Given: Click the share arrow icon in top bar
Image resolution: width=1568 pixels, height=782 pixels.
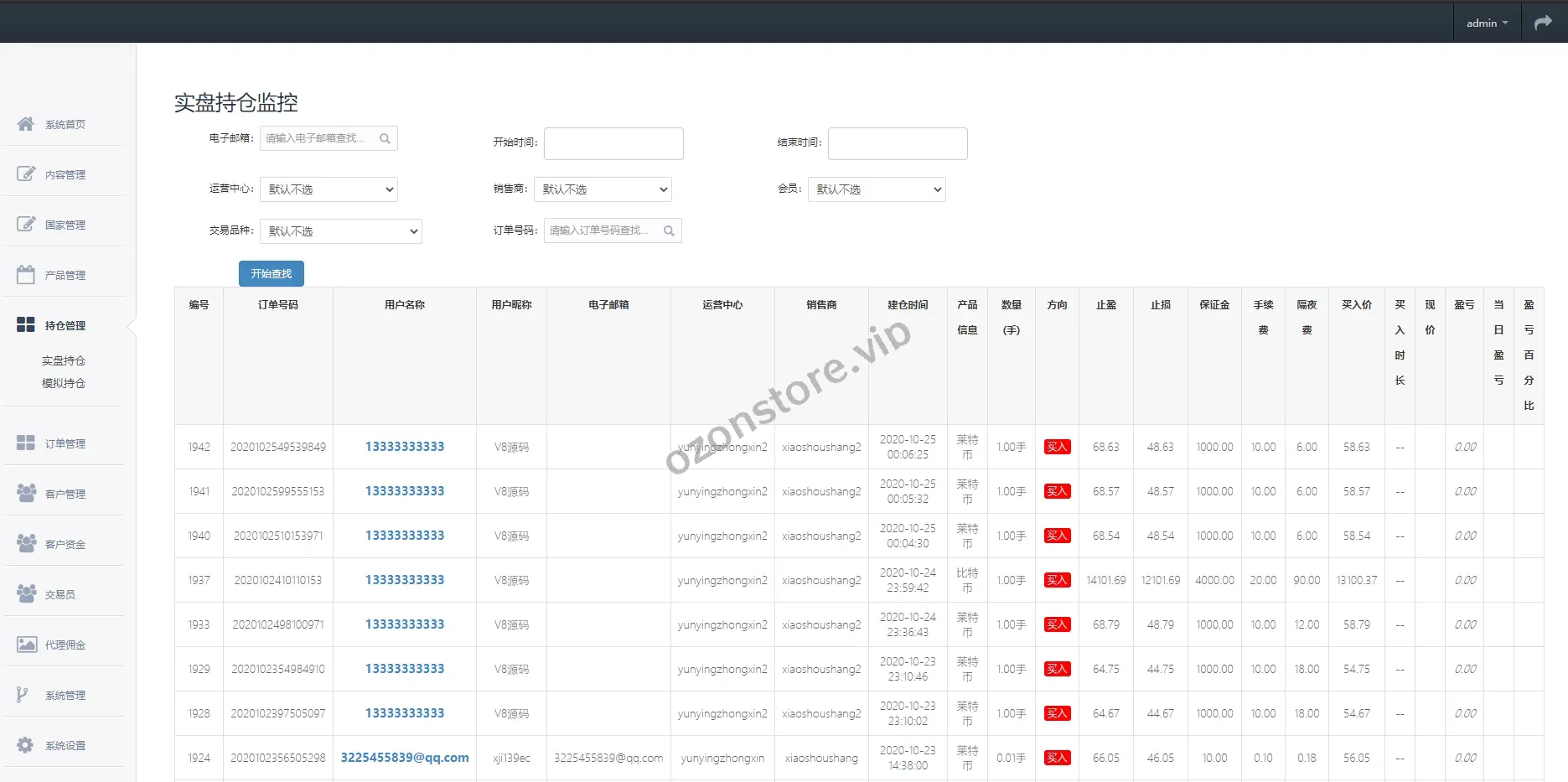Looking at the screenshot, I should [x=1543, y=23].
